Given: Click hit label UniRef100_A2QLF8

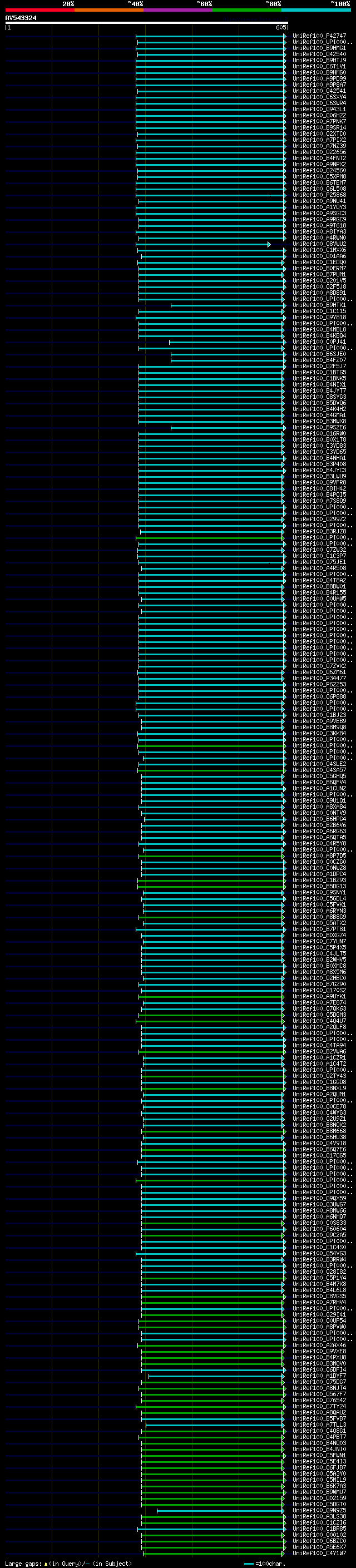Looking at the screenshot, I should pyautogui.click(x=319, y=1027).
